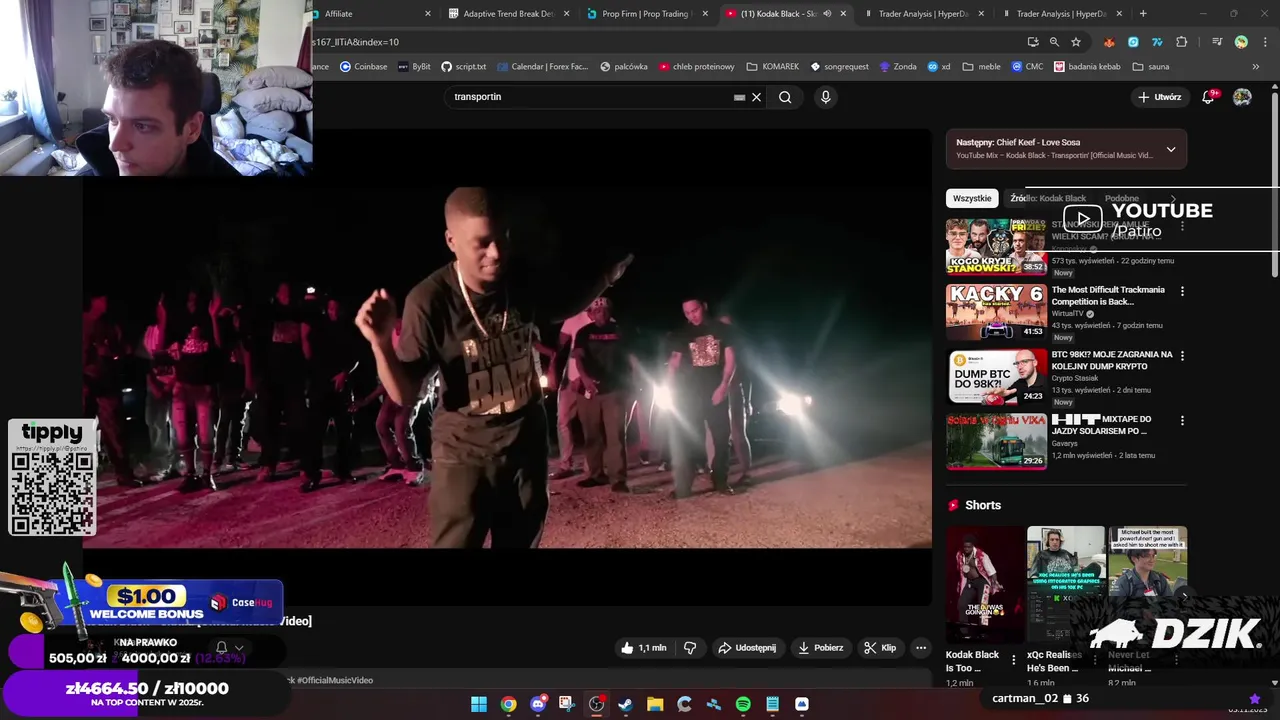Open MetaMask fox extension

(1109, 42)
